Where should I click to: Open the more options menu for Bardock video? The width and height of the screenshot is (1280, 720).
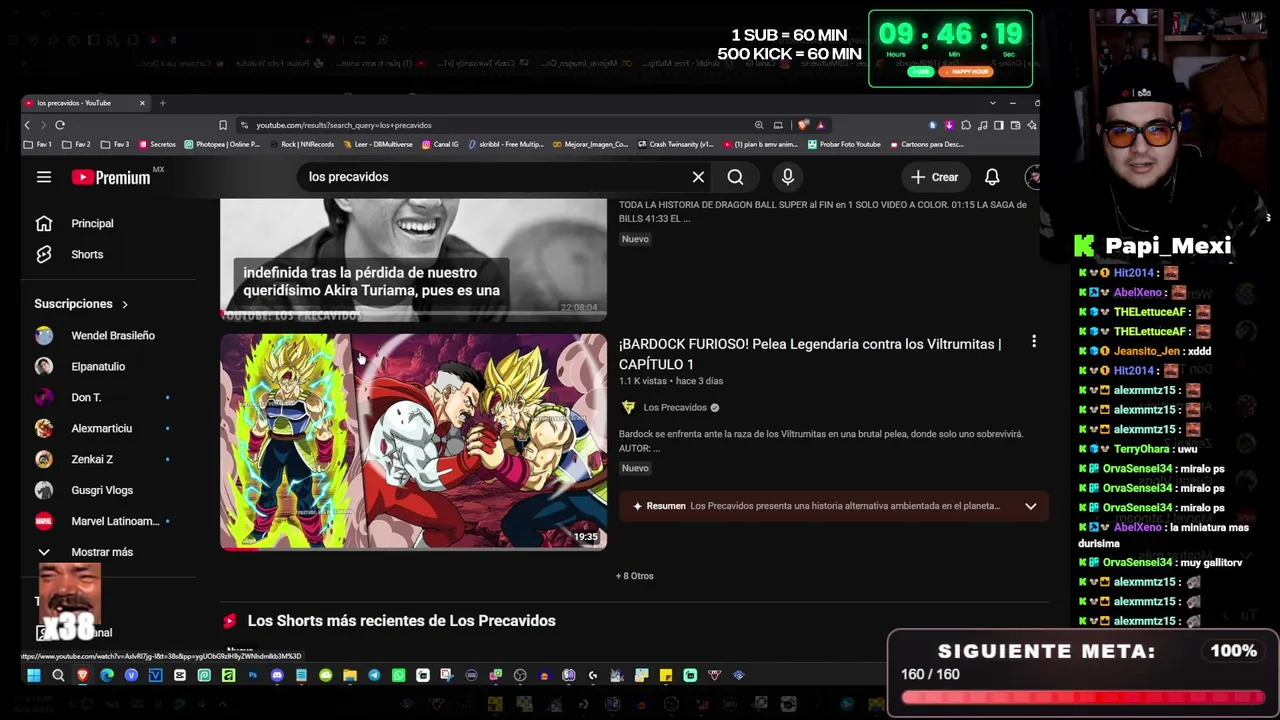click(1034, 342)
